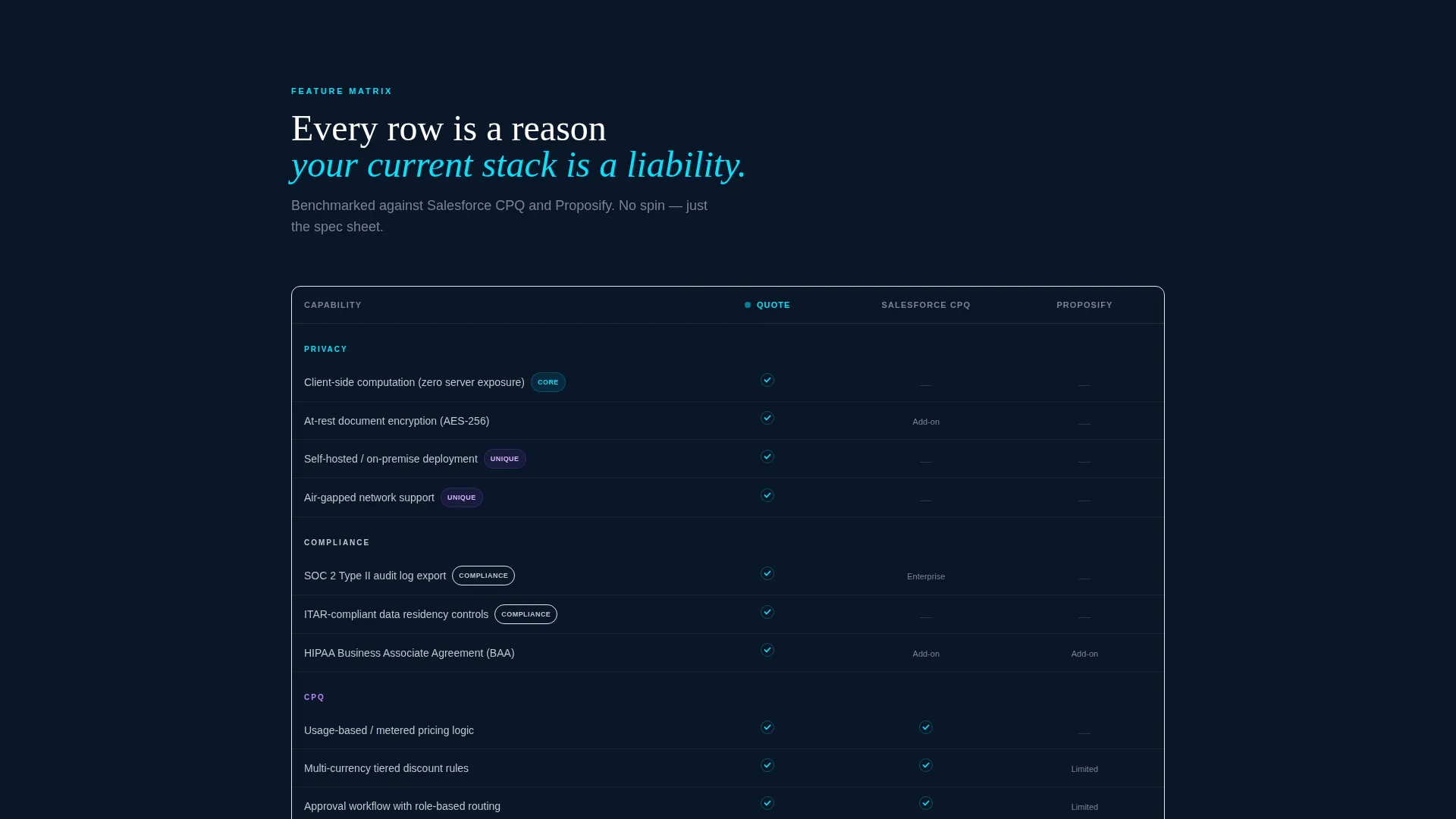Click 'Usage-based / metered pricing logic' label
Screen dimensions: 1456x819
click(x=389, y=730)
